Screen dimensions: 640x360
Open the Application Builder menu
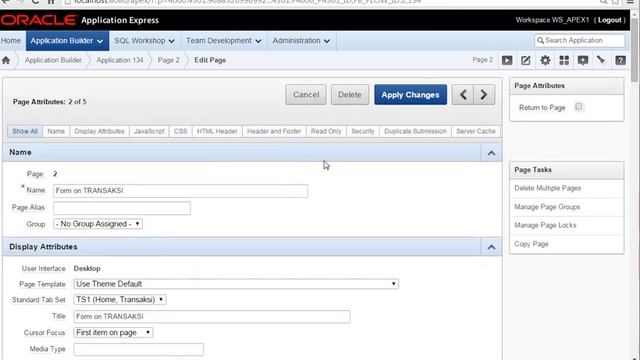point(67,41)
